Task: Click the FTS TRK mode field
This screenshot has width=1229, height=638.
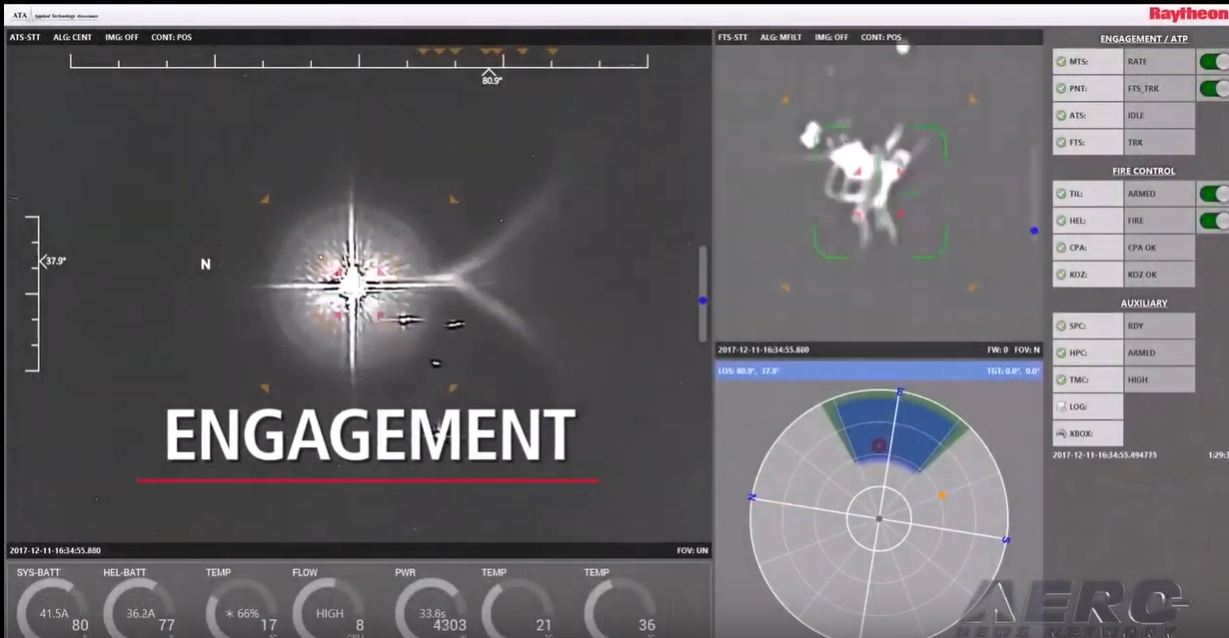Action: click(x=1158, y=143)
